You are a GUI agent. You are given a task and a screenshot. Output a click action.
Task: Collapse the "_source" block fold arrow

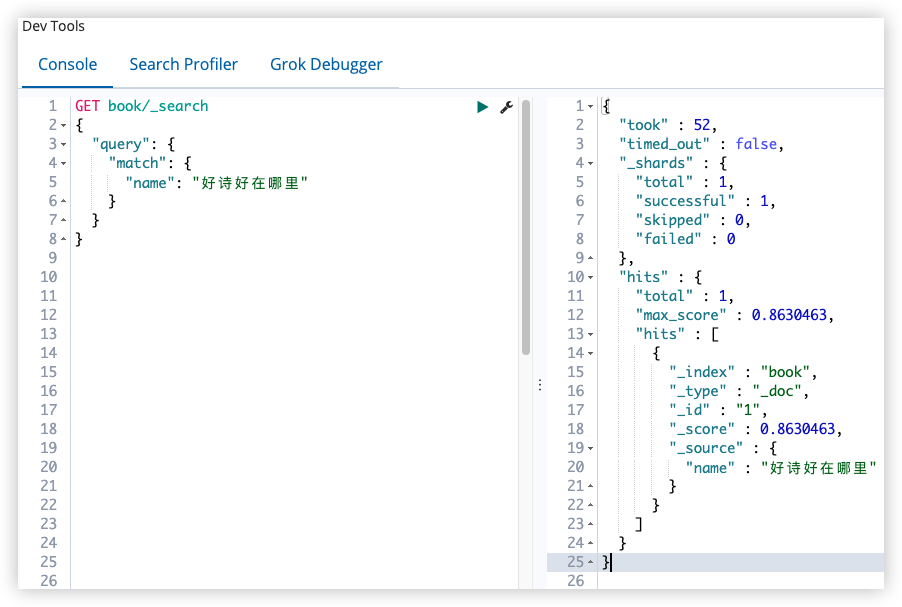coord(590,448)
